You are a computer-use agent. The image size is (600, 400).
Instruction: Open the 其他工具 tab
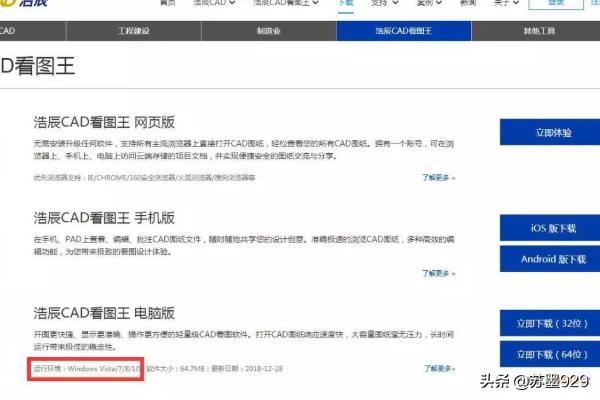539,31
